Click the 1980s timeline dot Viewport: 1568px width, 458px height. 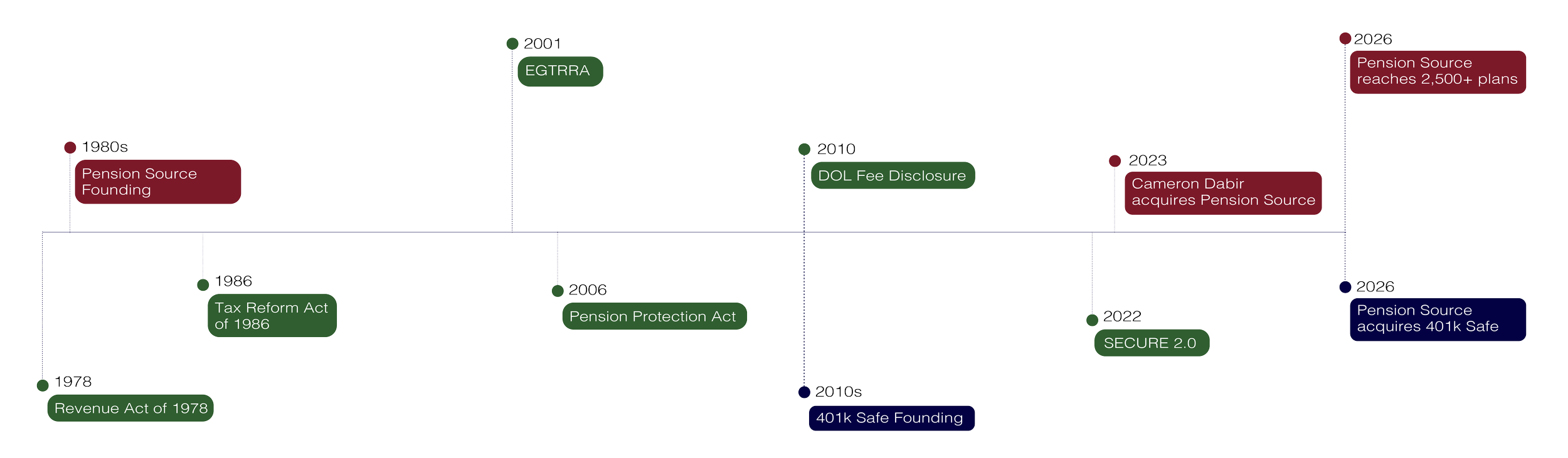point(70,147)
